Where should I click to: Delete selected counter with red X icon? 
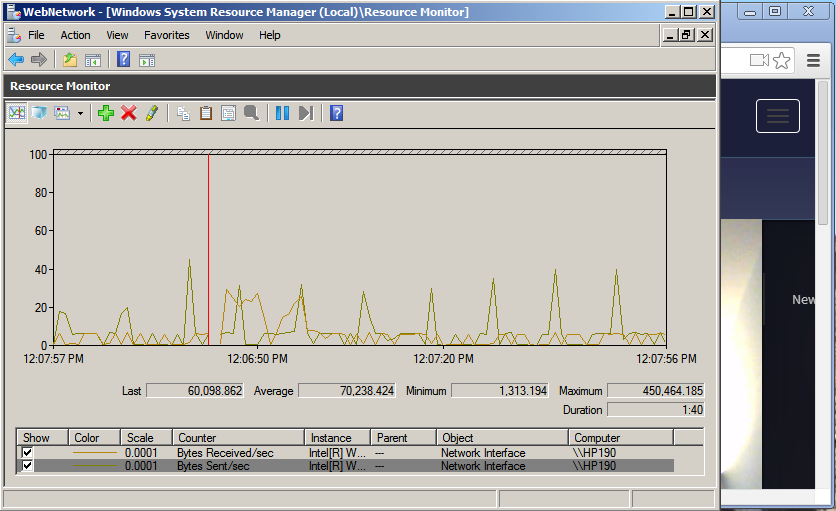click(129, 113)
